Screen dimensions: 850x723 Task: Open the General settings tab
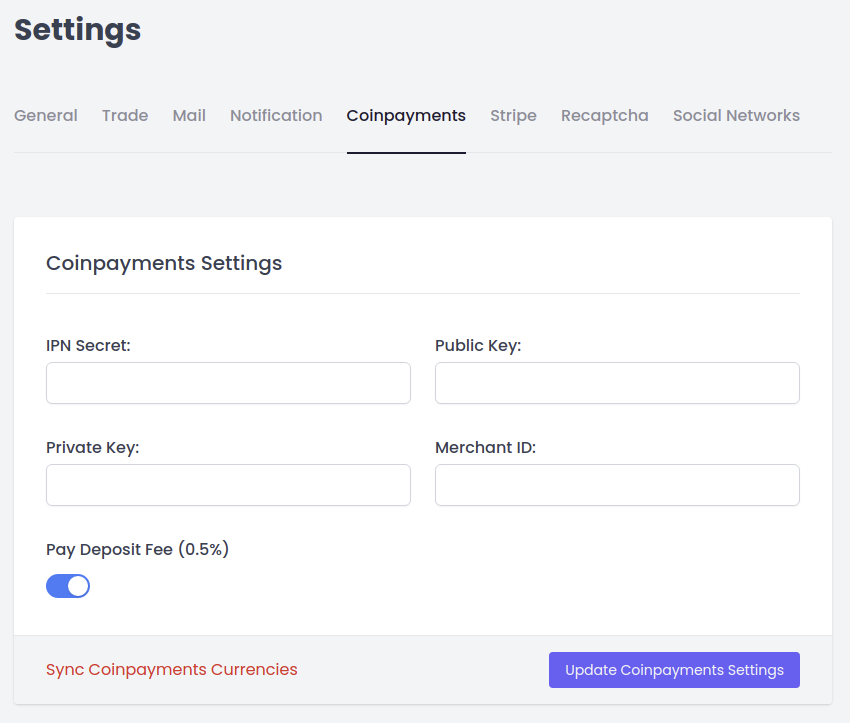[46, 116]
